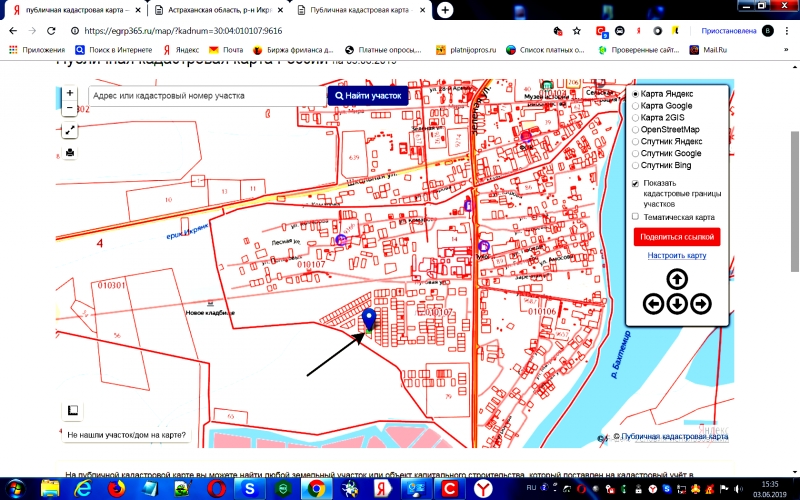This screenshot has height=500, width=800.
Task: Open Skype from the taskbar
Action: click(249, 489)
